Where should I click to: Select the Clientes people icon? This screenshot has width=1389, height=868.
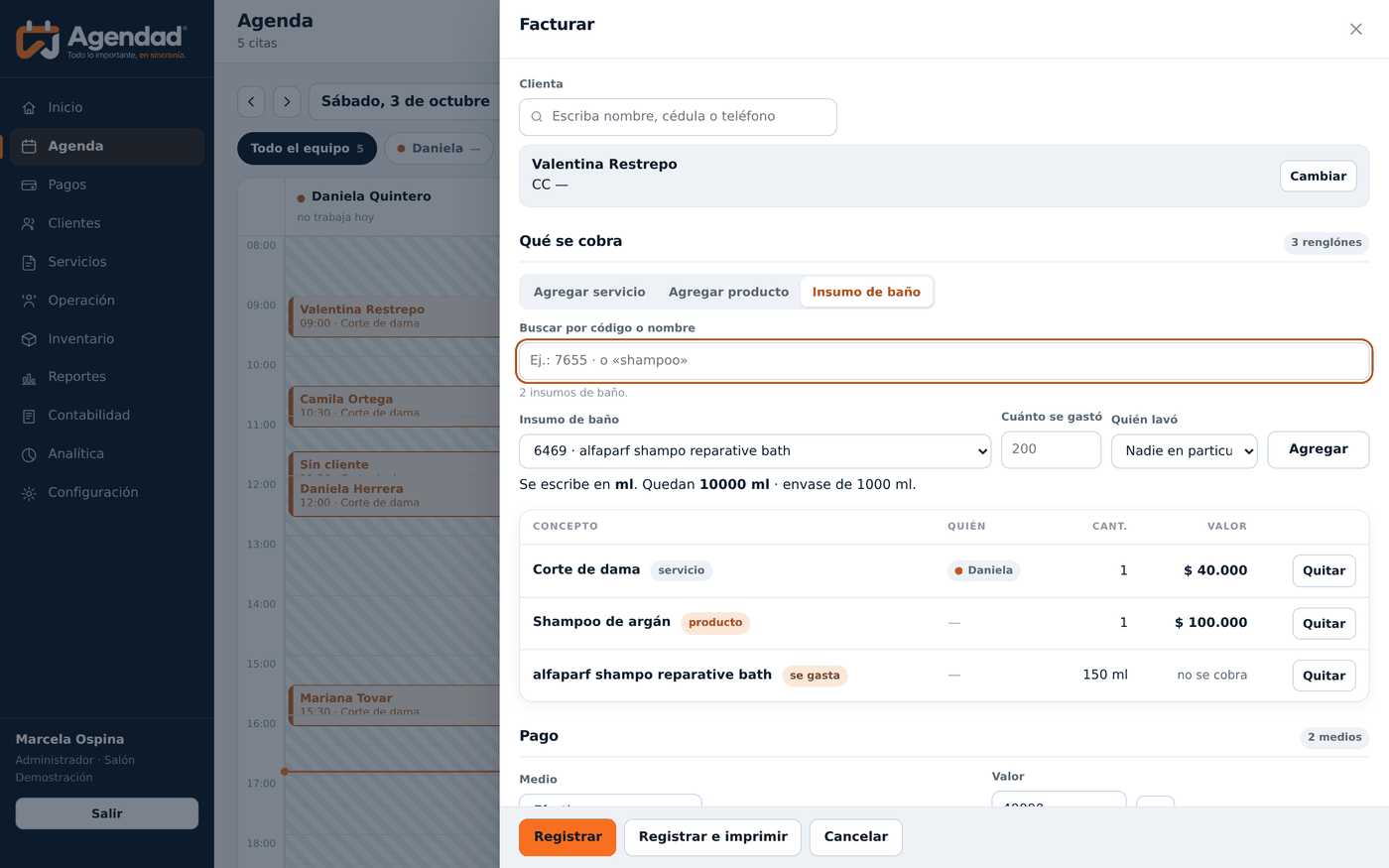pyautogui.click(x=29, y=223)
